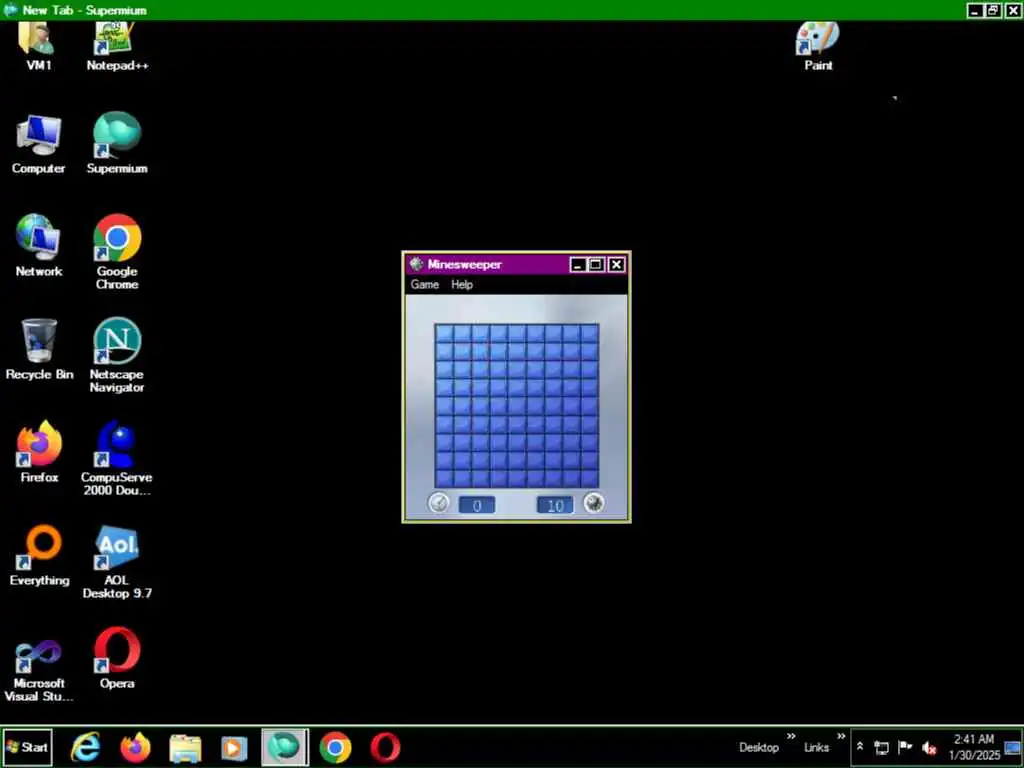
Task: Select the Computer desktop icon
Action: point(39,145)
